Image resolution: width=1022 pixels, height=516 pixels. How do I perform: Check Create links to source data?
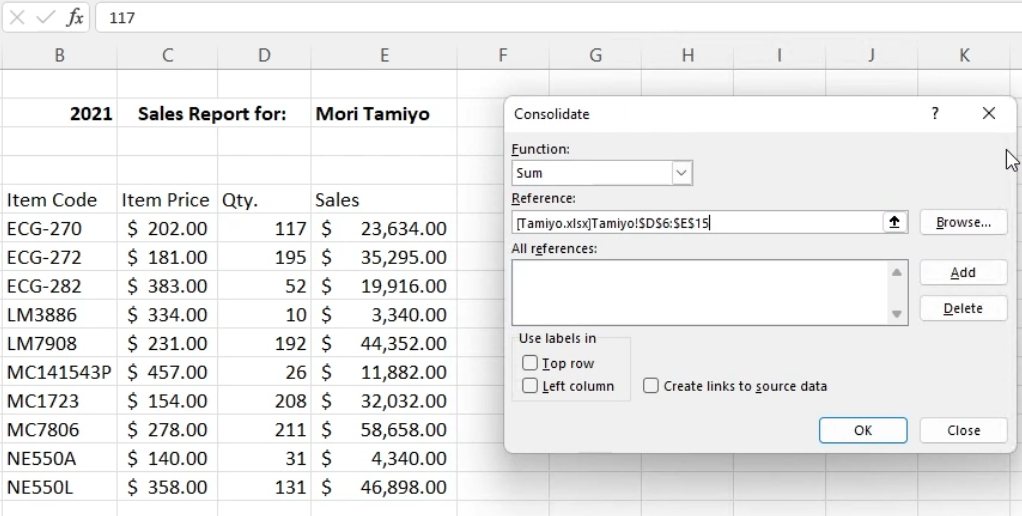pyautogui.click(x=650, y=386)
